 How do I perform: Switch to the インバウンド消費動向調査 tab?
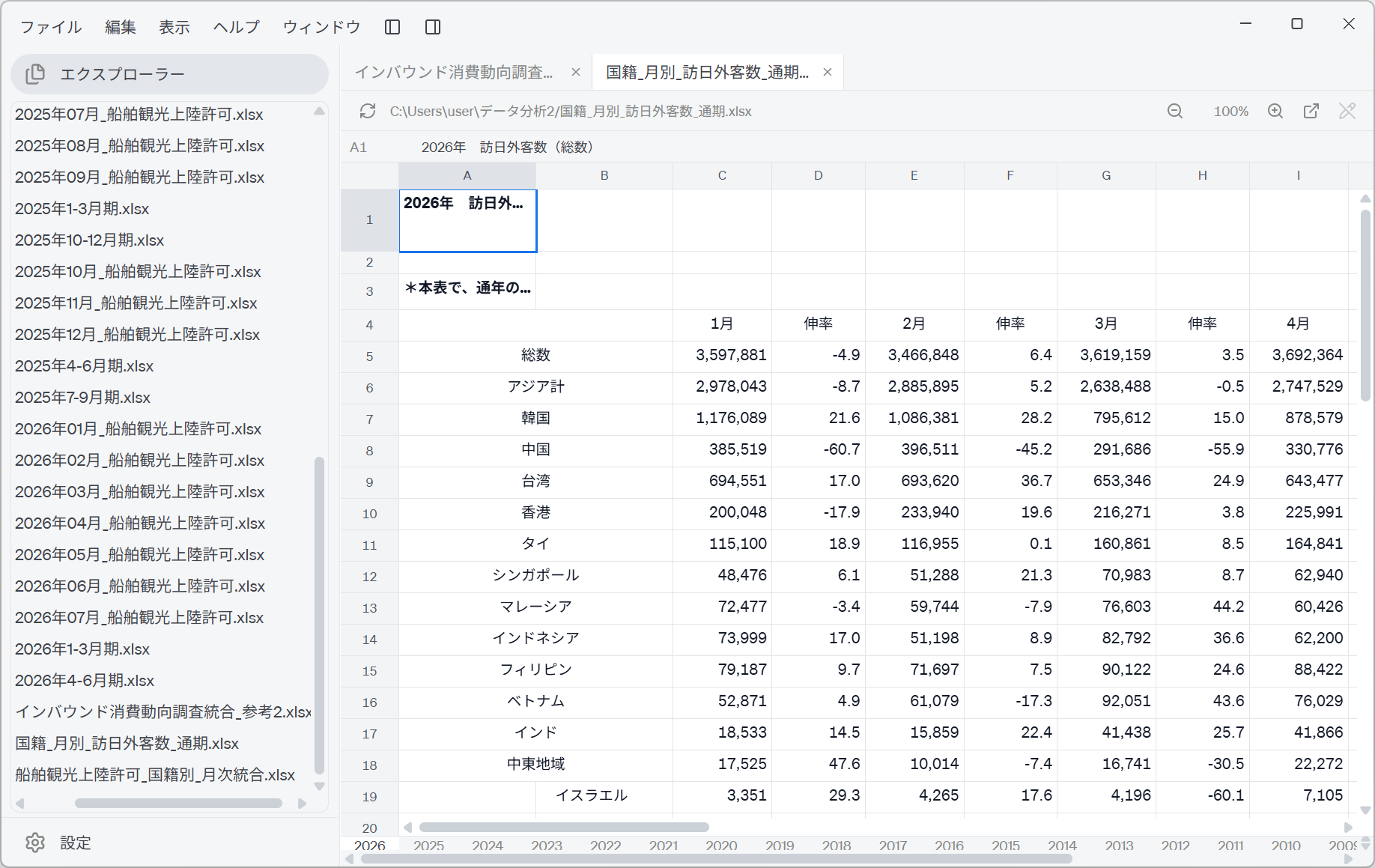(x=454, y=72)
